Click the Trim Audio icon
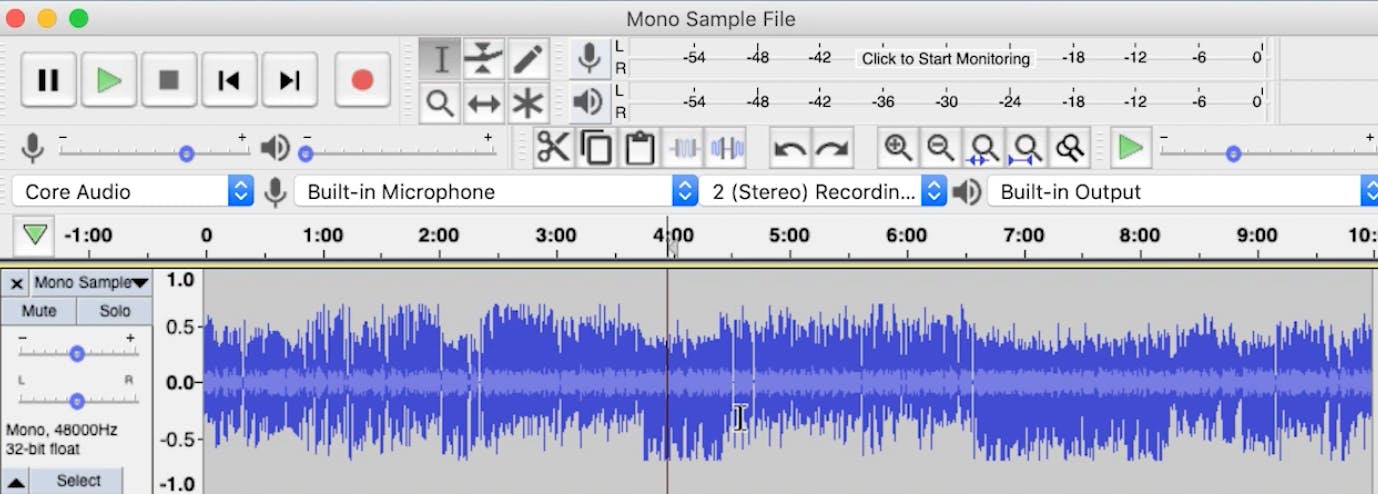Image resolution: width=1378 pixels, height=494 pixels. (684, 149)
